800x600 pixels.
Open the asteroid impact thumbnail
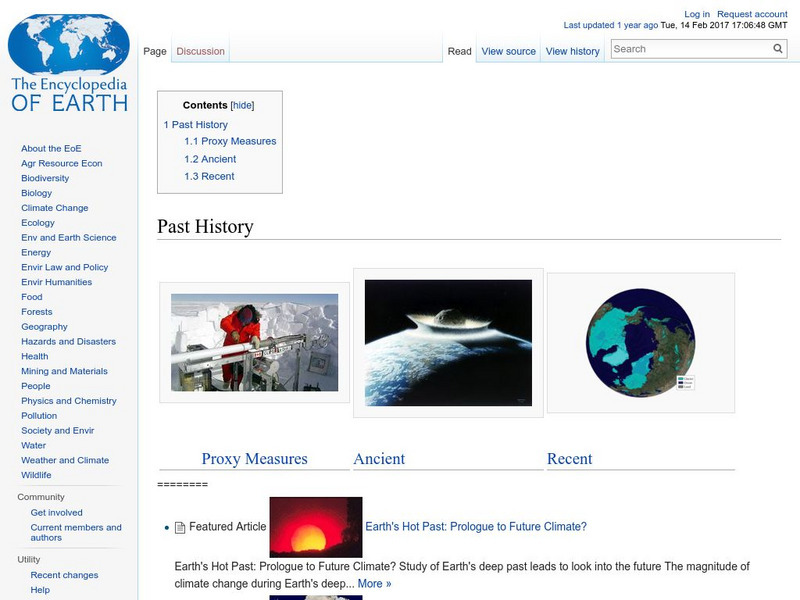point(448,343)
